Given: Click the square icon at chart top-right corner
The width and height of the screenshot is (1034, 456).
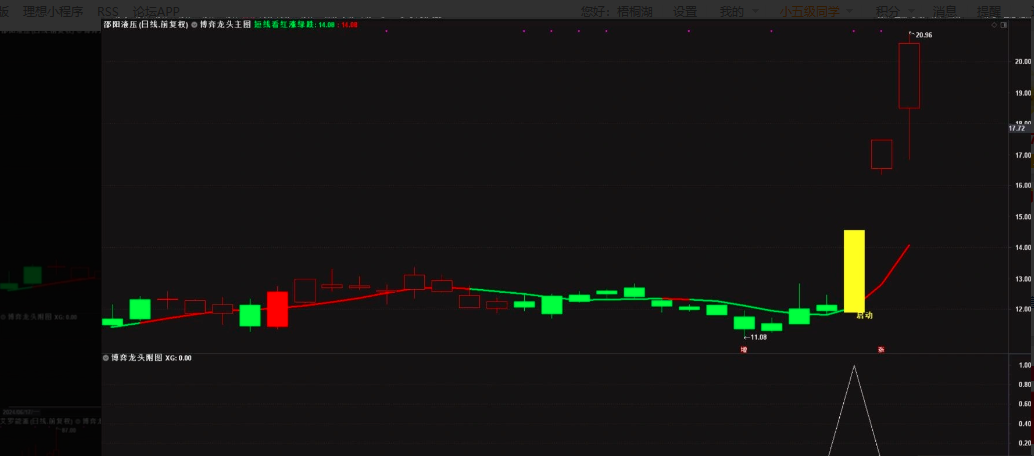Looking at the screenshot, I should pos(1003,25).
